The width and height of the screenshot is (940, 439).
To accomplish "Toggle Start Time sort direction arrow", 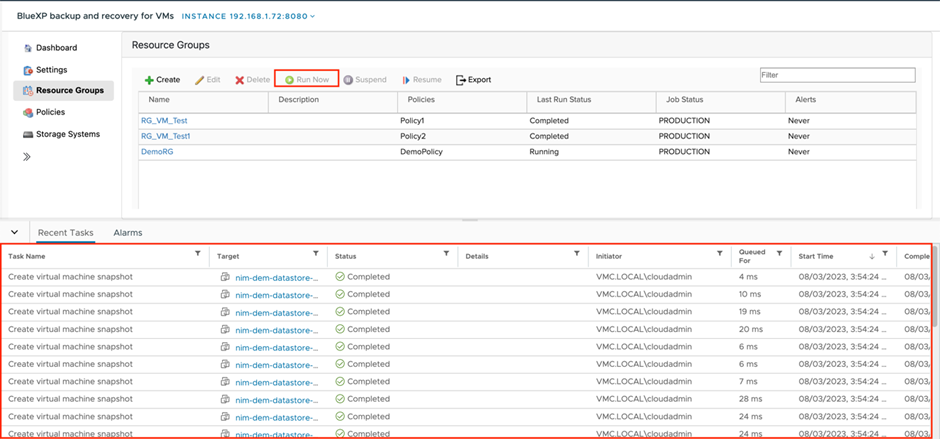I will [872, 256].
